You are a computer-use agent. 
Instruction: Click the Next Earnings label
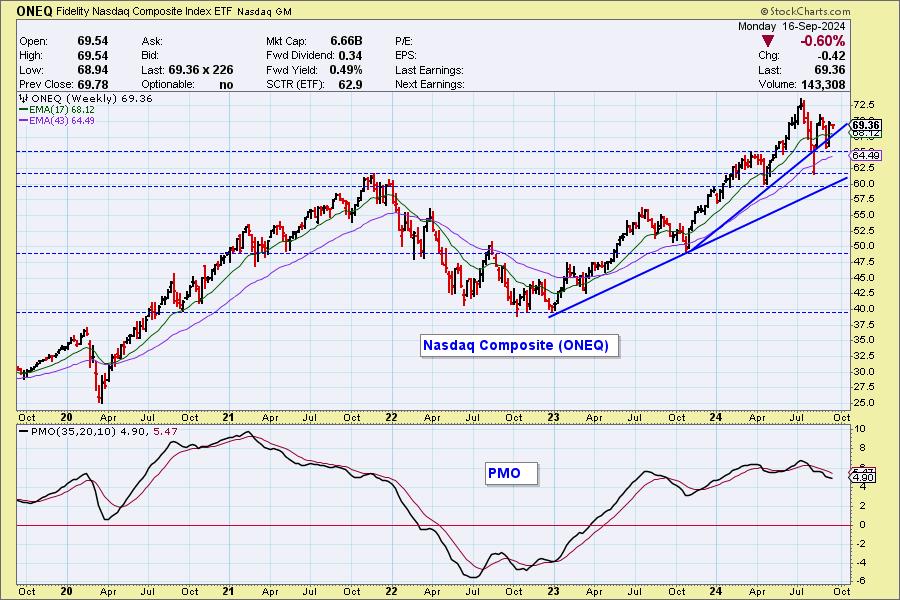tap(430, 84)
